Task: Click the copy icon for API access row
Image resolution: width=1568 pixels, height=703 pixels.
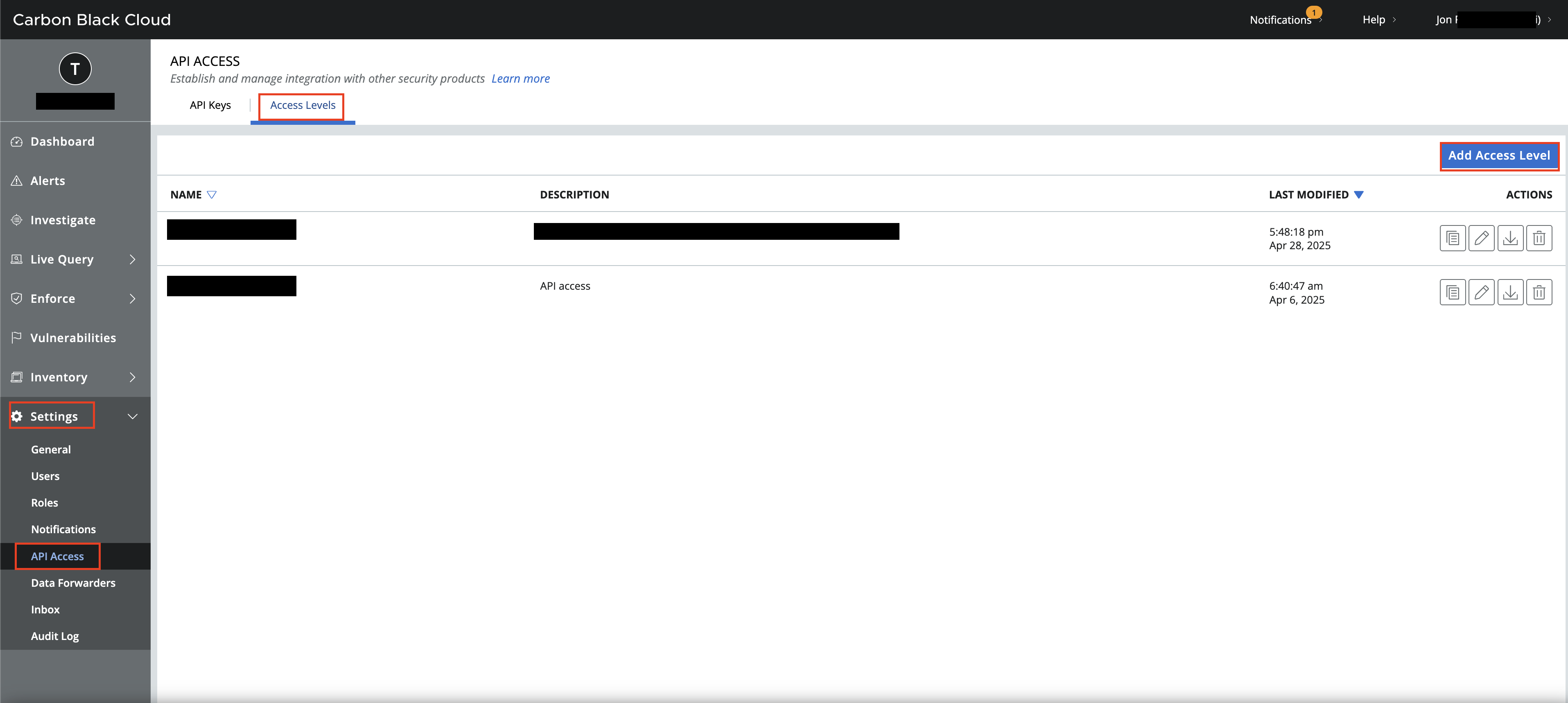Action: [1453, 293]
